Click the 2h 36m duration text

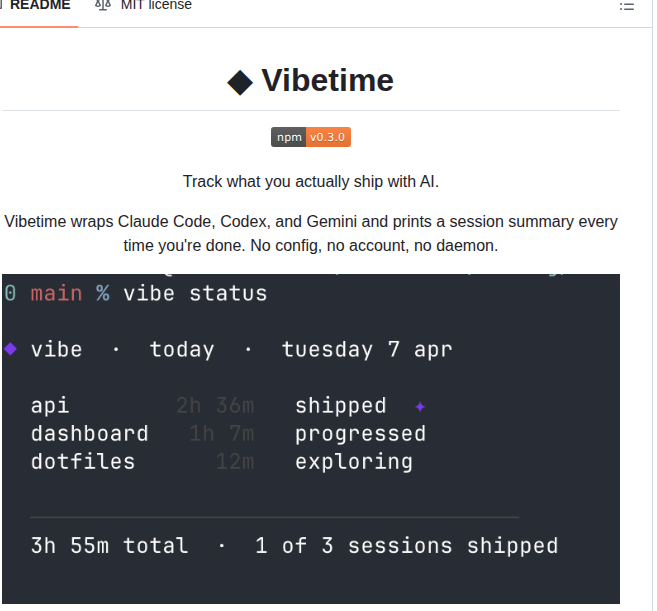point(215,406)
